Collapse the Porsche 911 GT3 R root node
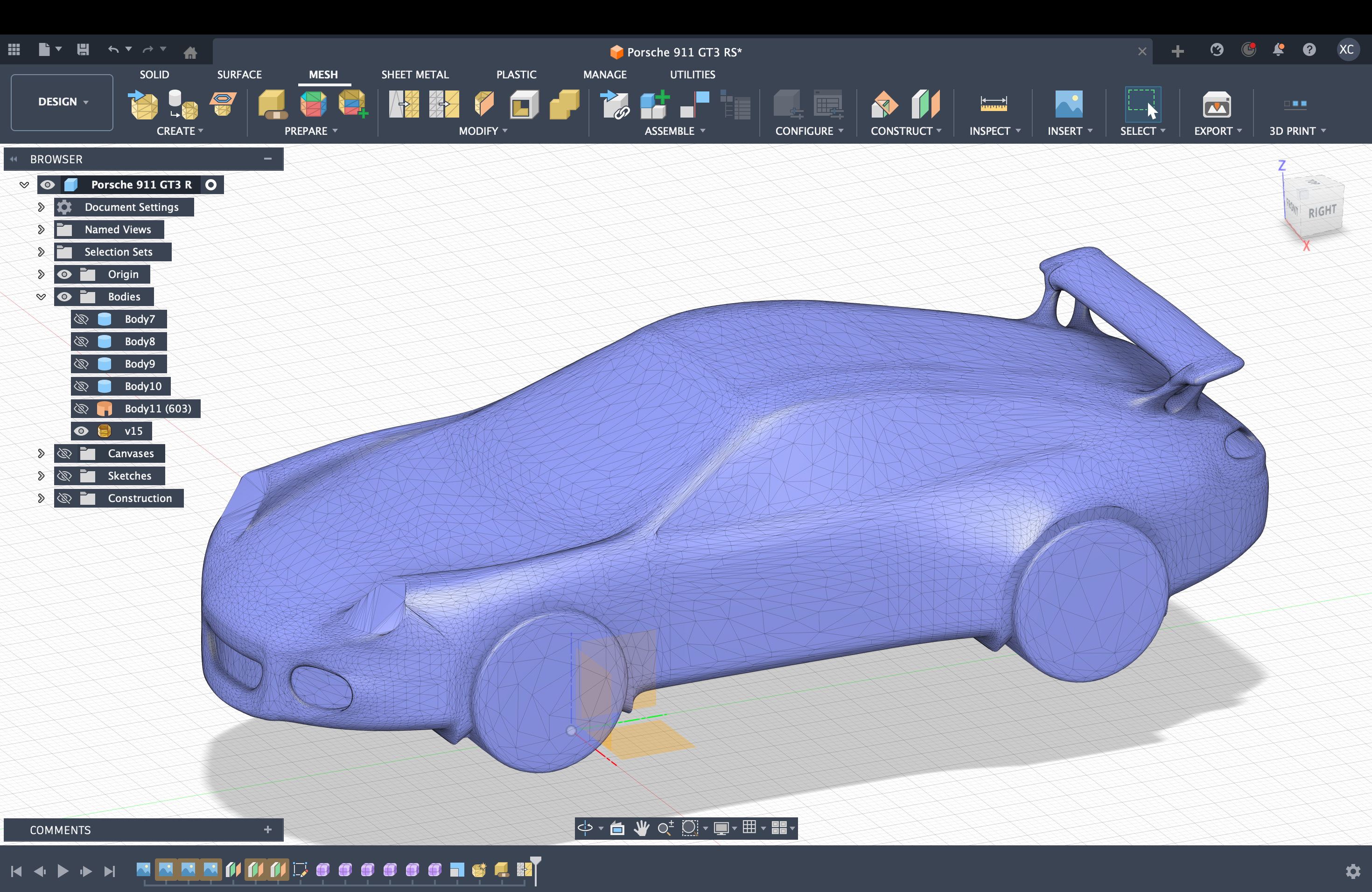The image size is (1372, 892). click(x=24, y=184)
